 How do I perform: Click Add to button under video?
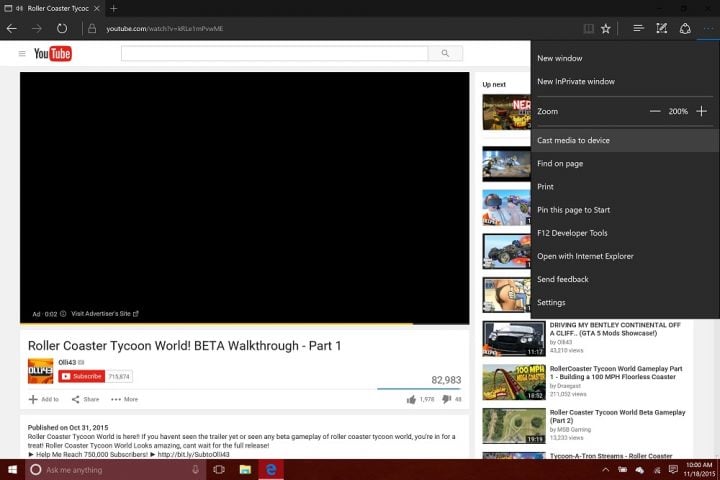click(44, 399)
